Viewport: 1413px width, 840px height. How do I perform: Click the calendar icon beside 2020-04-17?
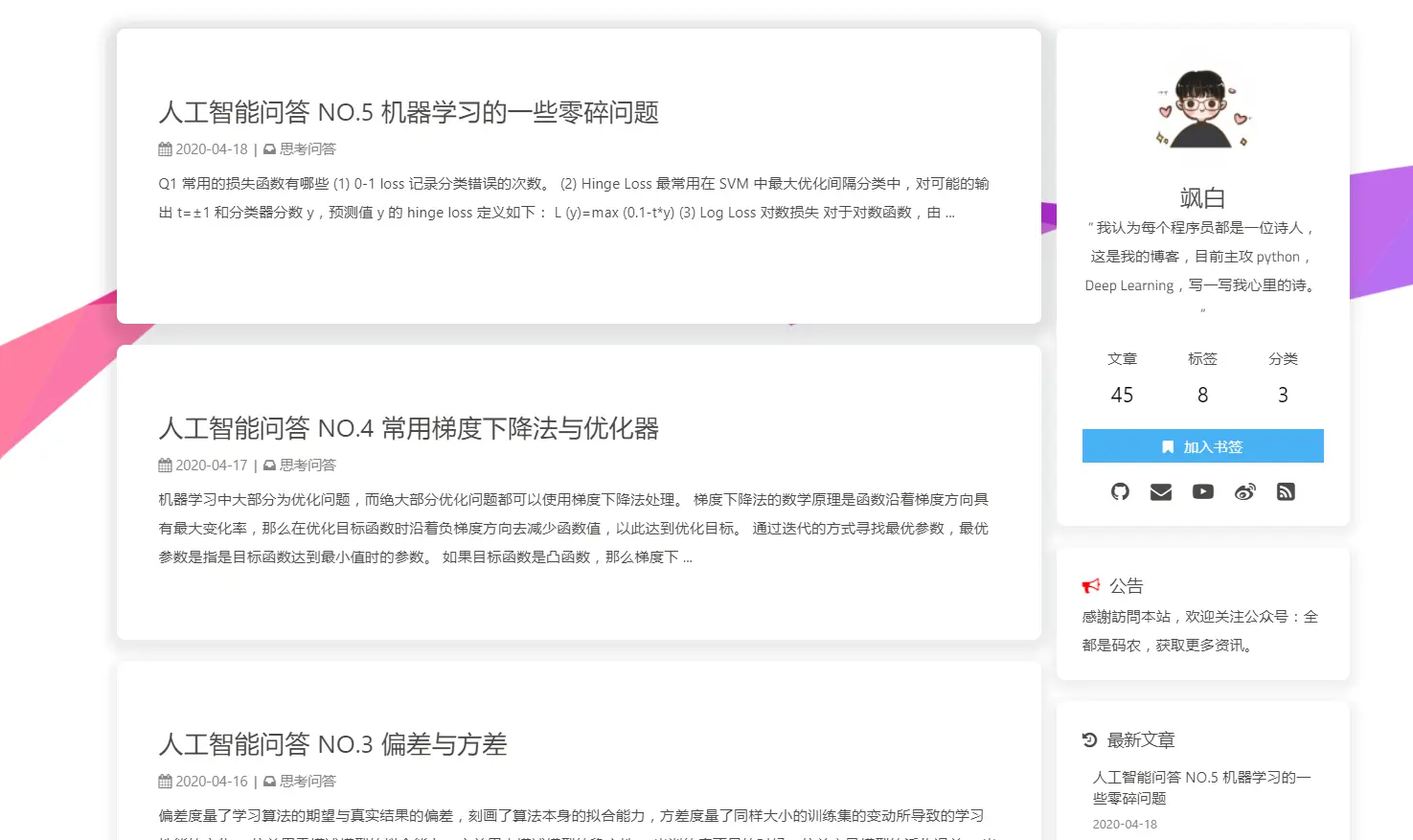tap(165, 465)
